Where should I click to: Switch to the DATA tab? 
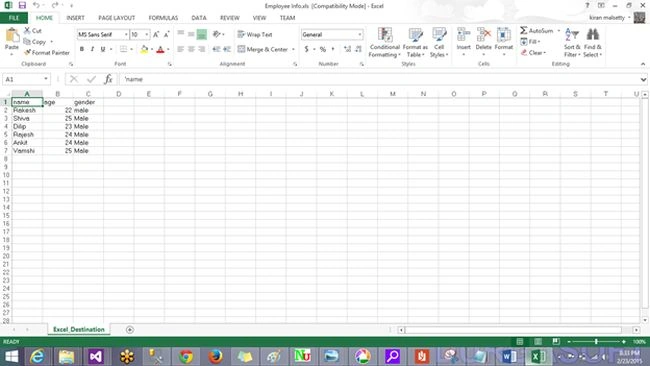click(199, 18)
